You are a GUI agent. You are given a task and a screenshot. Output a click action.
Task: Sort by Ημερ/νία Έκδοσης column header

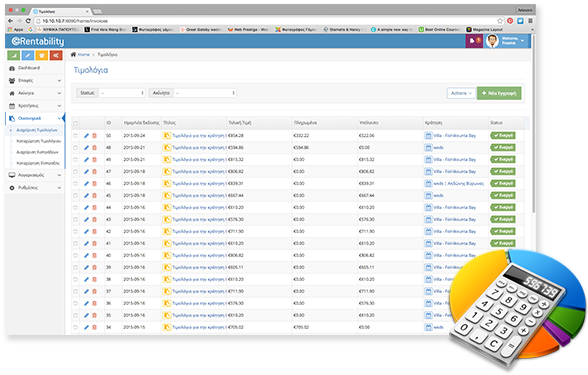pyautogui.click(x=141, y=123)
